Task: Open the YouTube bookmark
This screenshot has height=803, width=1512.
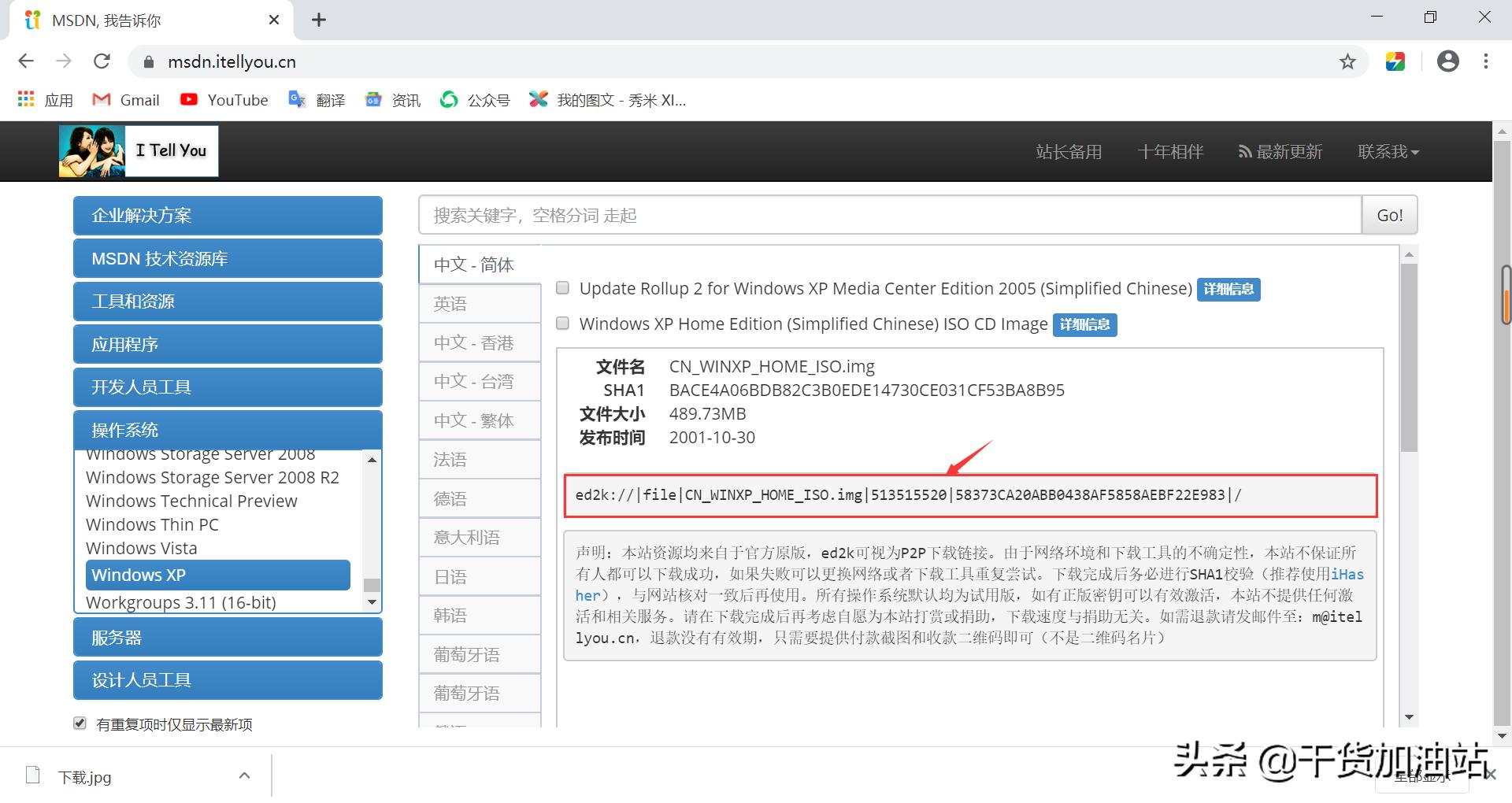Action: tap(224, 99)
